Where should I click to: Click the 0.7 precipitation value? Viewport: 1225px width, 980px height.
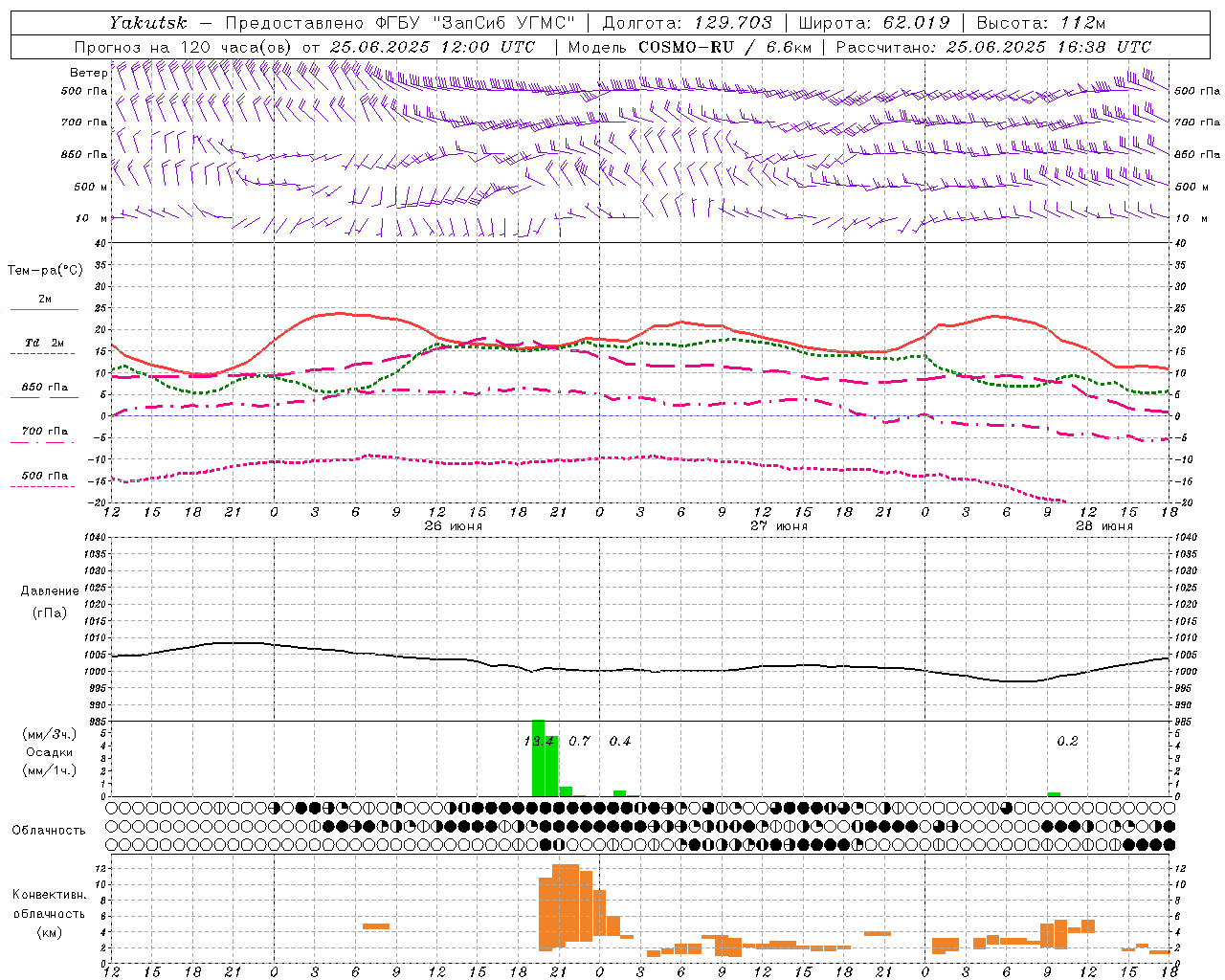coord(579,742)
